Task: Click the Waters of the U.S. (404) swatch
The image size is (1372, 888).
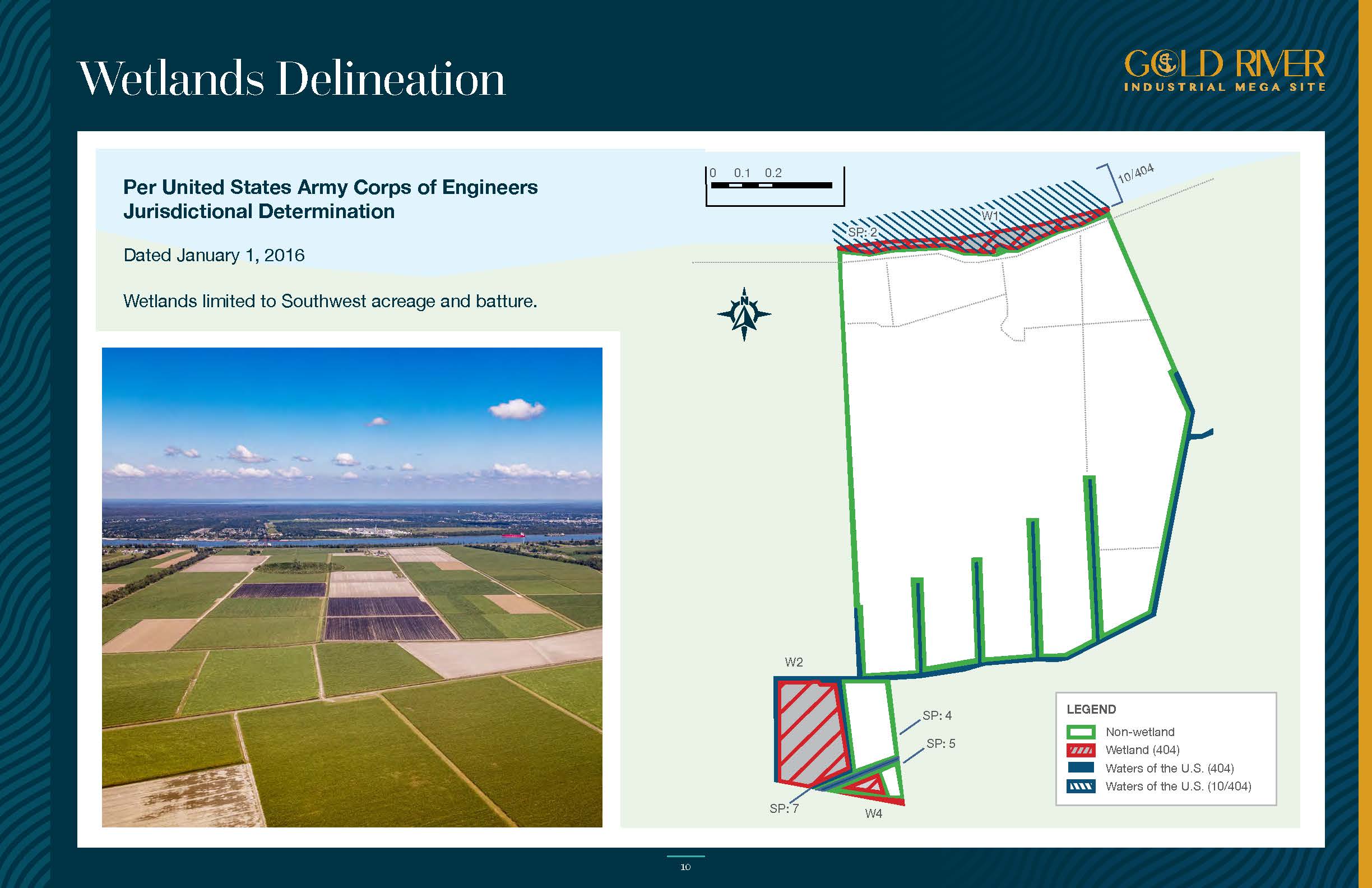Action: tap(1081, 768)
